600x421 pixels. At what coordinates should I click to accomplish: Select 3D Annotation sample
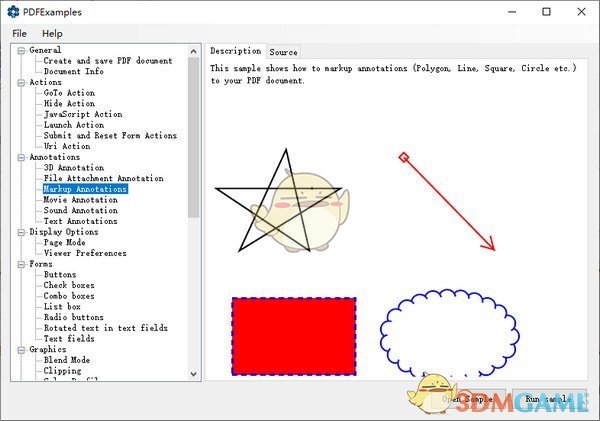[73, 168]
